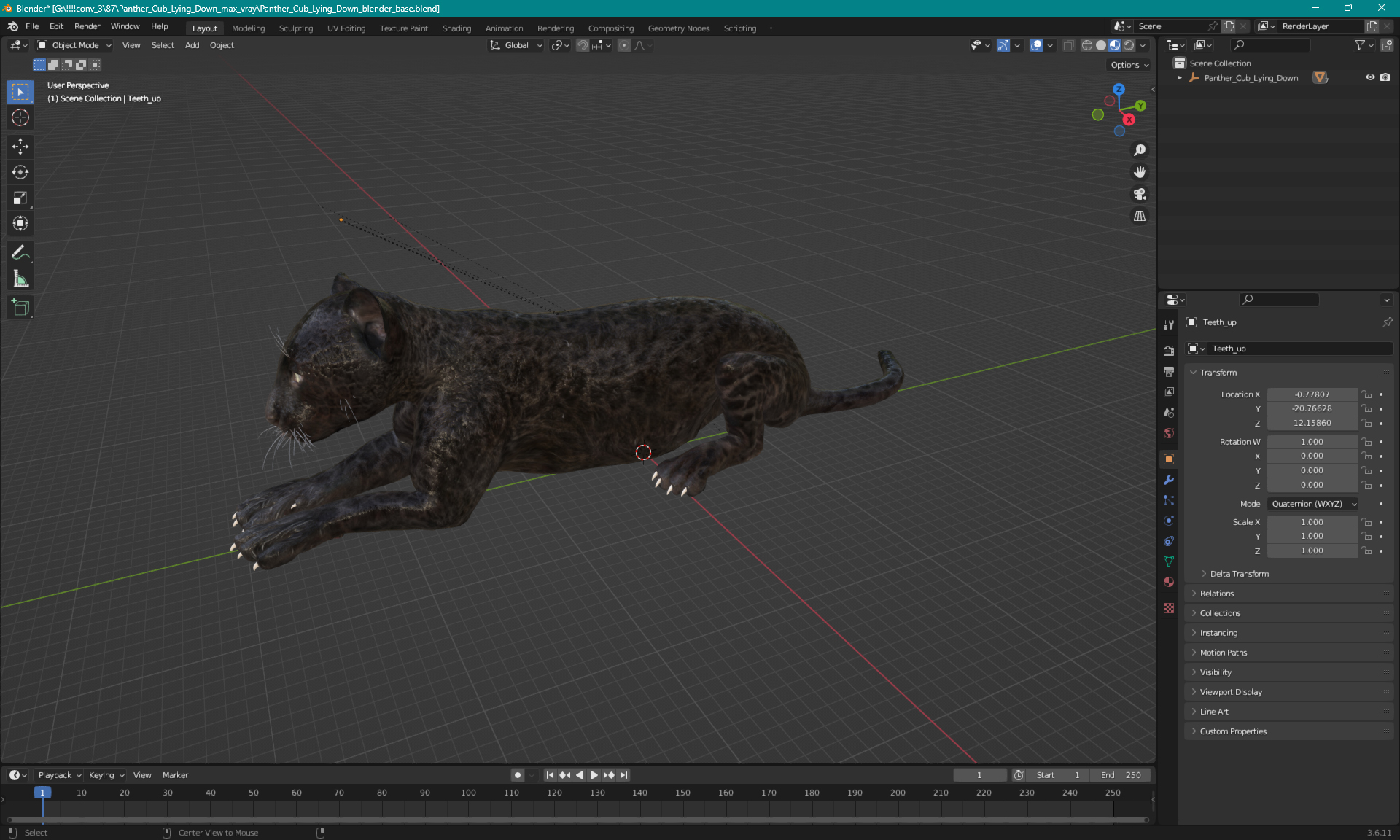The image size is (1400, 840).
Task: Open the View Layer properties tab
Action: pyautogui.click(x=1169, y=392)
